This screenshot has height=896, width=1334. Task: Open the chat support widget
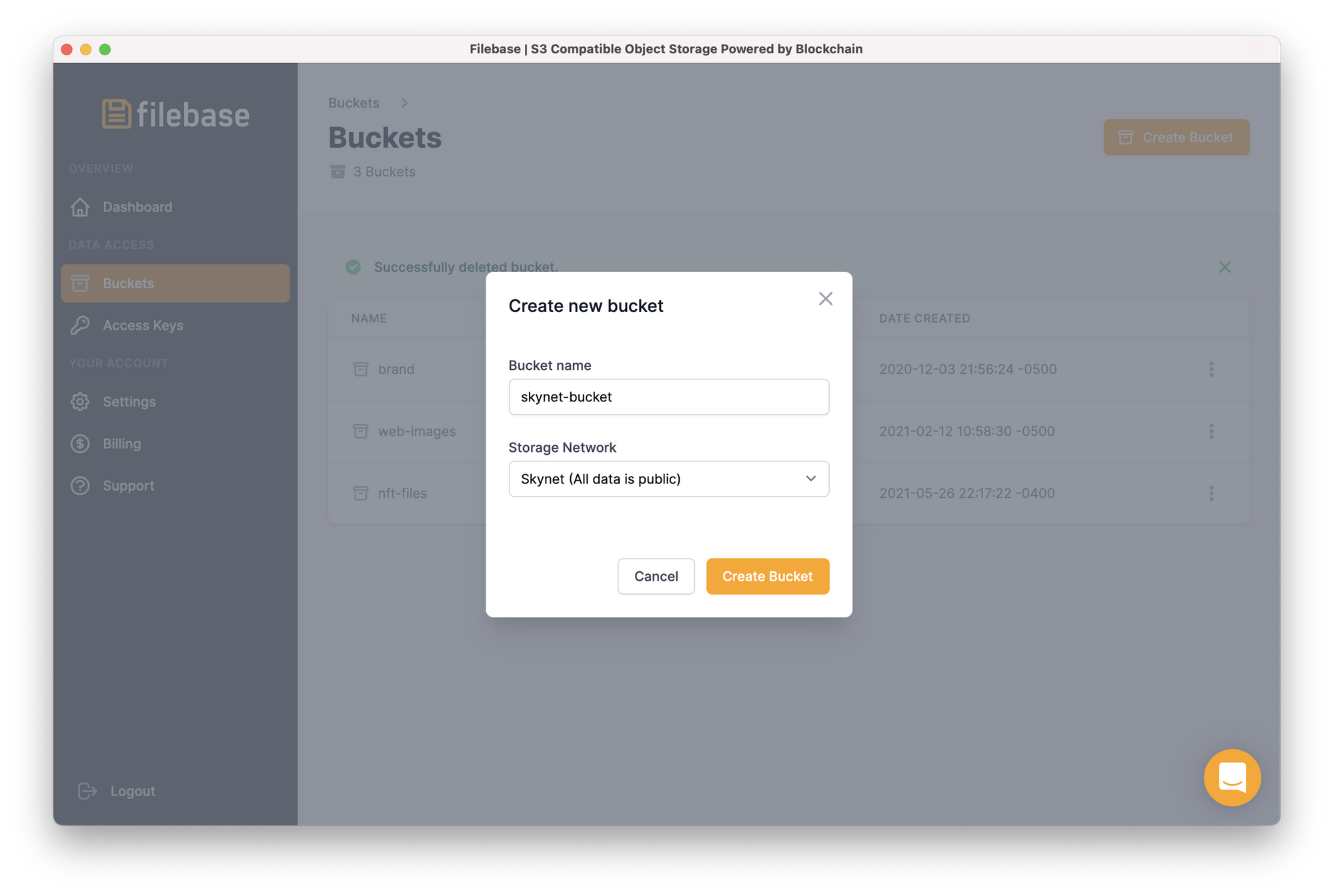1232,777
